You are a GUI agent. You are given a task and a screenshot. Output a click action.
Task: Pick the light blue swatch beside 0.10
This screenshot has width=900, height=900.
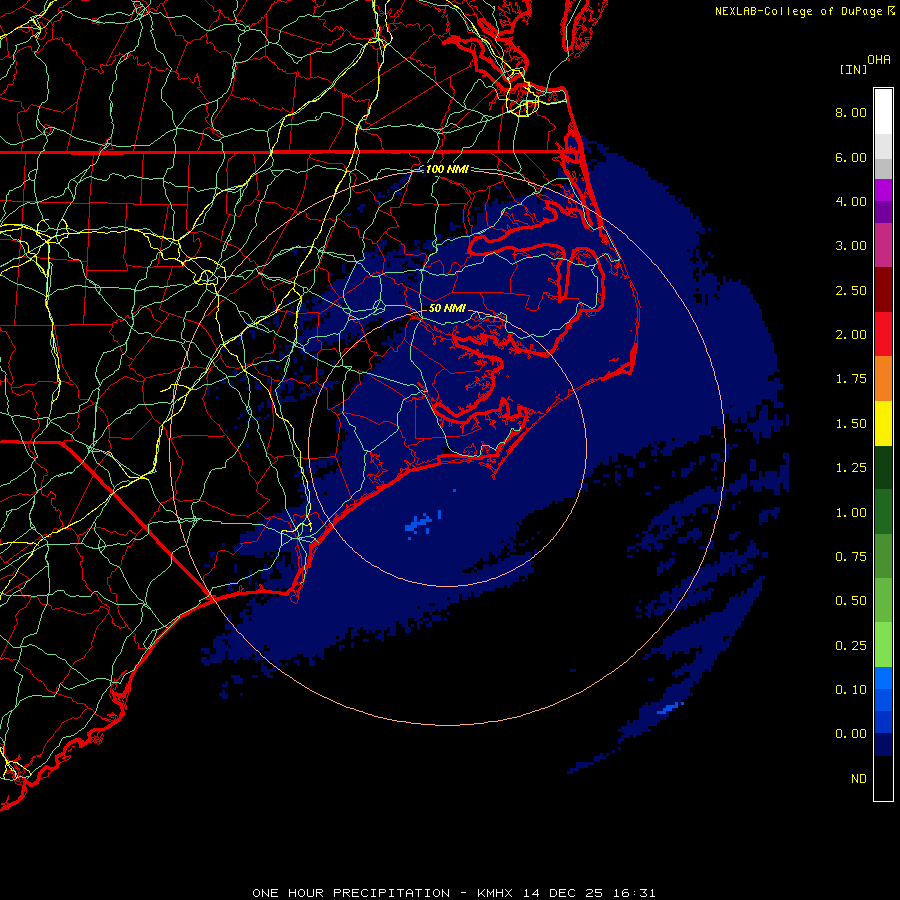pos(883,678)
